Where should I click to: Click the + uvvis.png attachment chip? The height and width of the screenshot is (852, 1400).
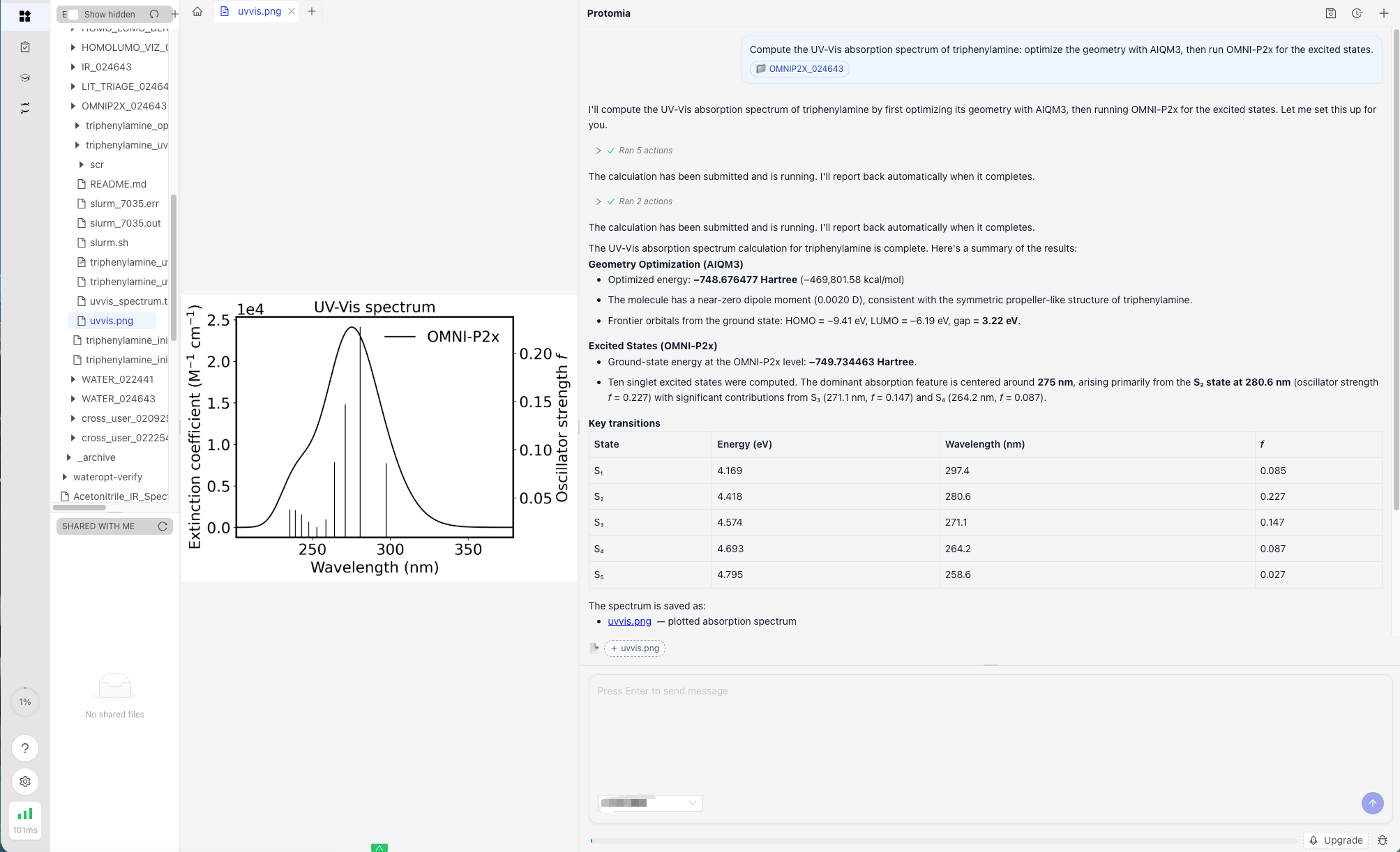635,648
